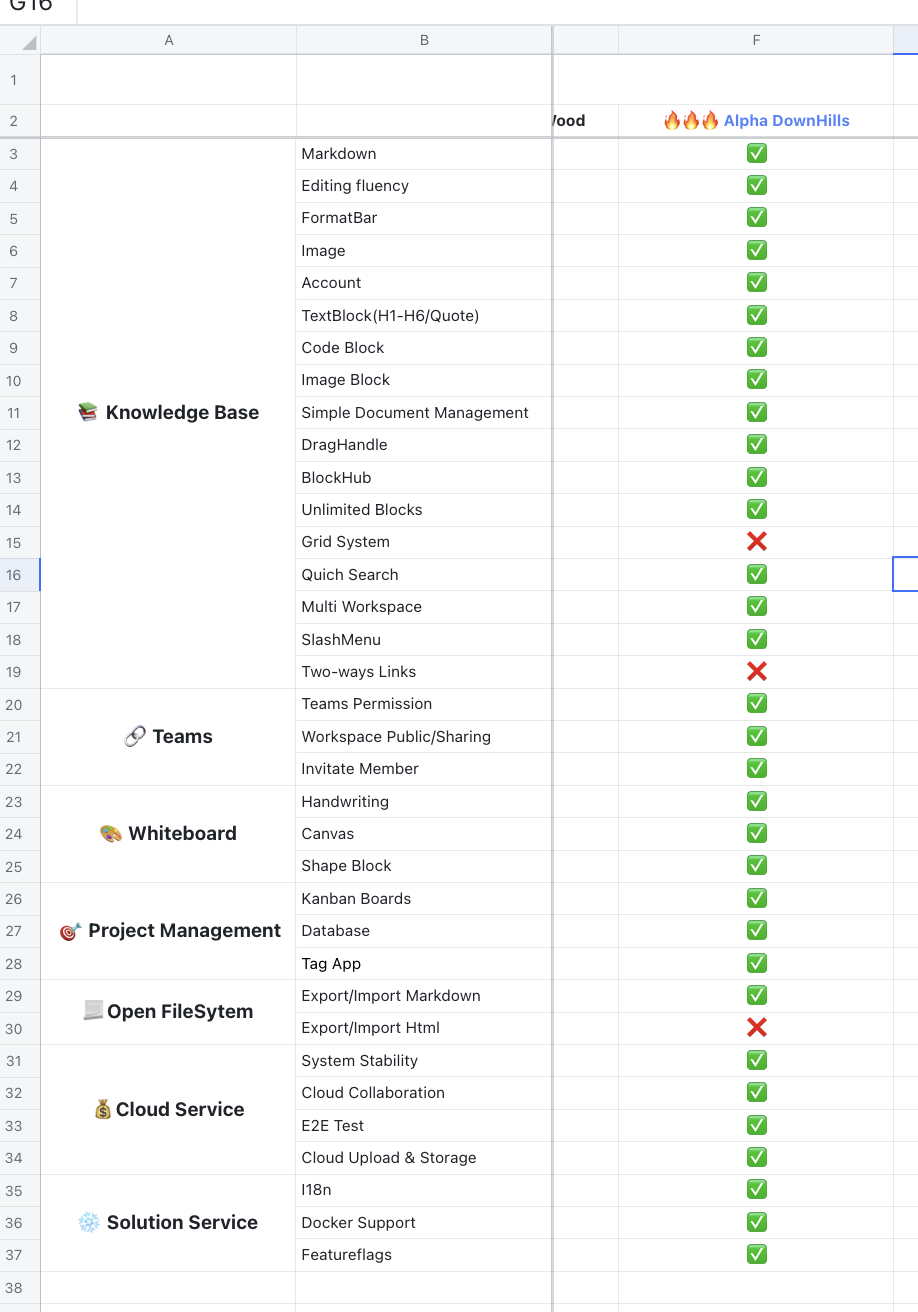Select the Teams category cell
This screenshot has height=1312, width=918.
tap(168, 736)
